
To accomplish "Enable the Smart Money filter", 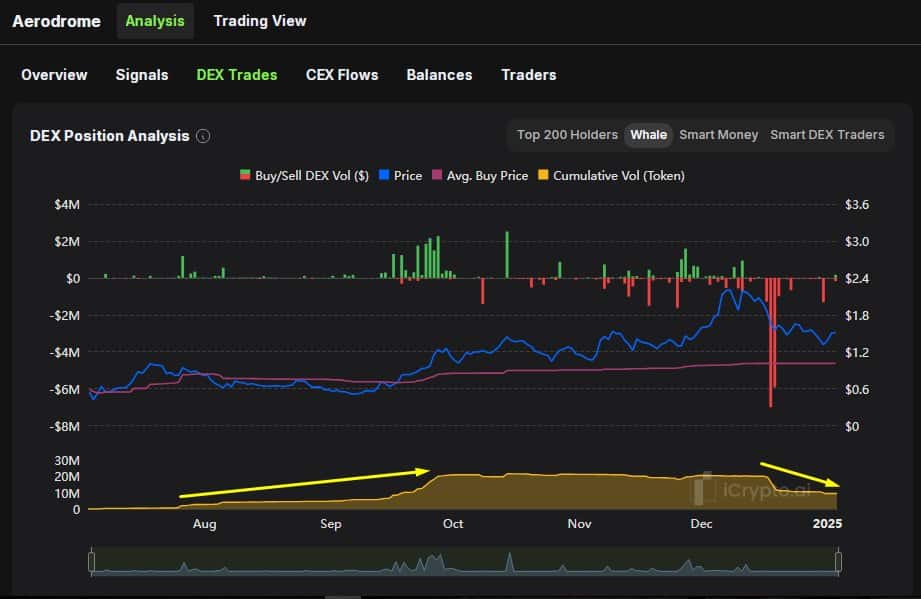I will 718,135.
